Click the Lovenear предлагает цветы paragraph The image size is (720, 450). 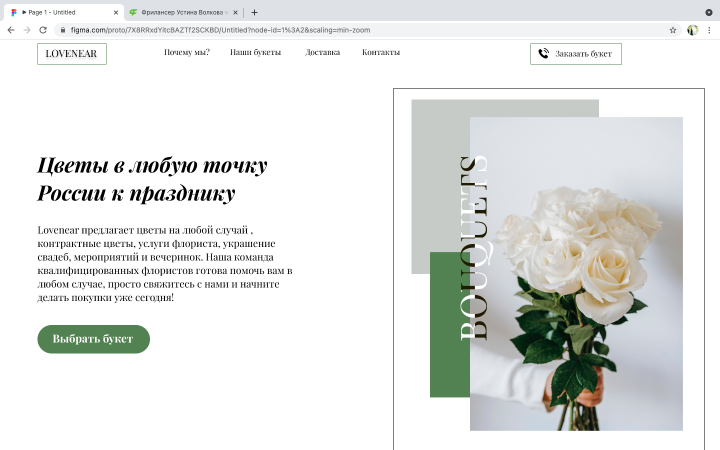164,264
